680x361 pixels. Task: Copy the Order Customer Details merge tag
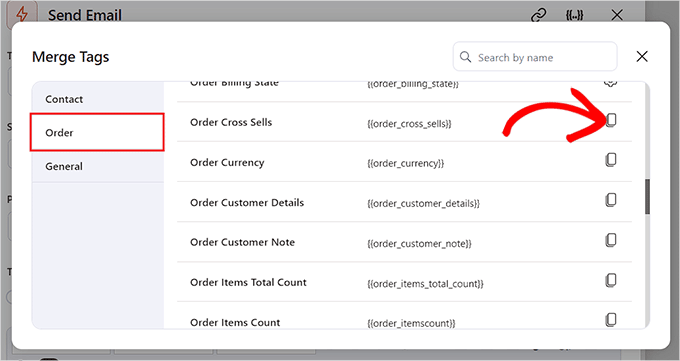(611, 200)
